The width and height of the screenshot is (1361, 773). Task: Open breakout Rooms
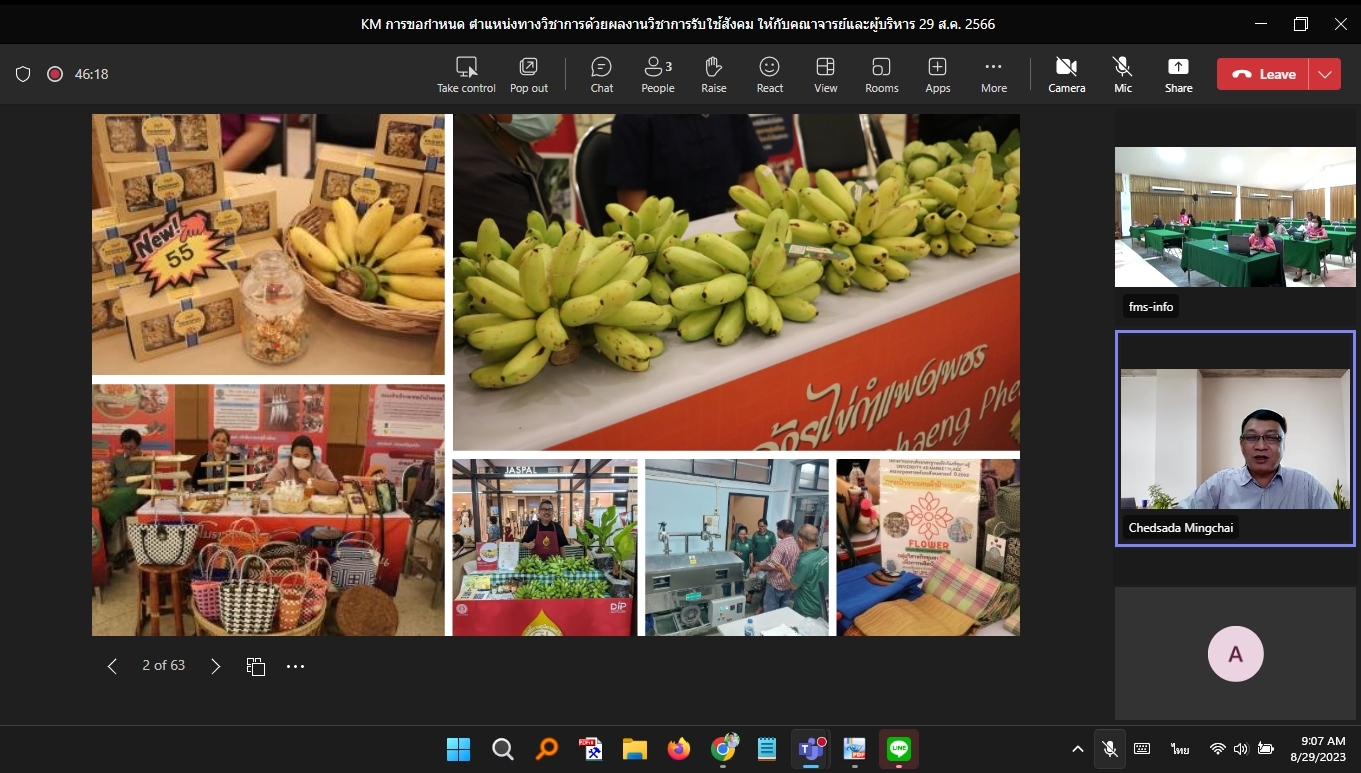(881, 74)
